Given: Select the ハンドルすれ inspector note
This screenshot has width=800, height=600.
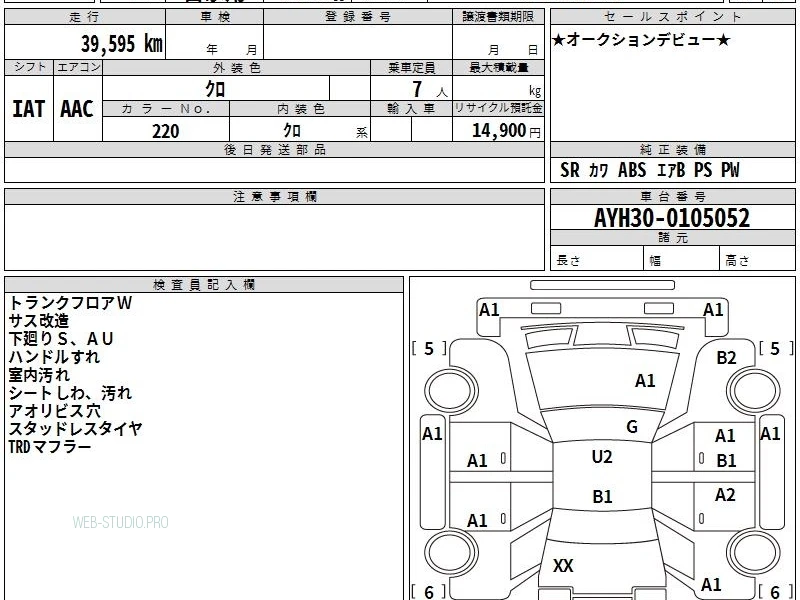Looking at the screenshot, I should (x=54, y=357).
